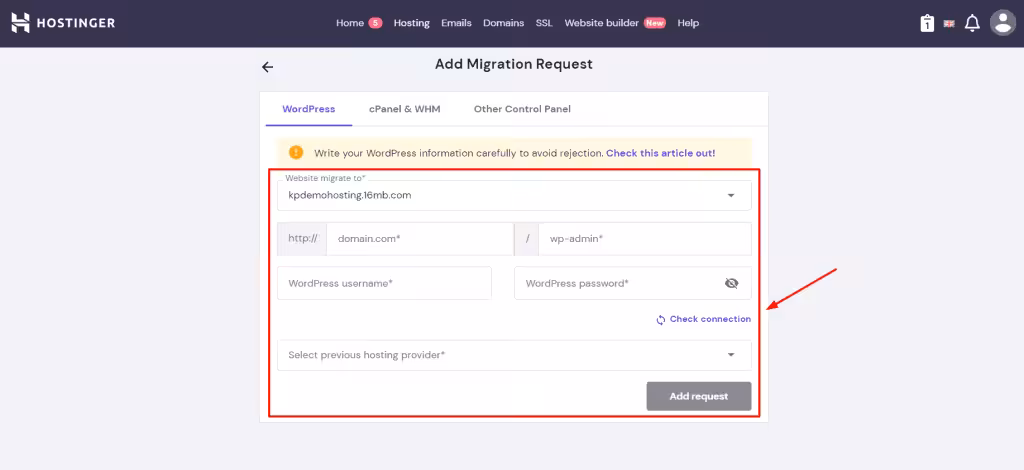Switch to the cPanel & WHM tab
This screenshot has height=470, width=1024.
[404, 109]
